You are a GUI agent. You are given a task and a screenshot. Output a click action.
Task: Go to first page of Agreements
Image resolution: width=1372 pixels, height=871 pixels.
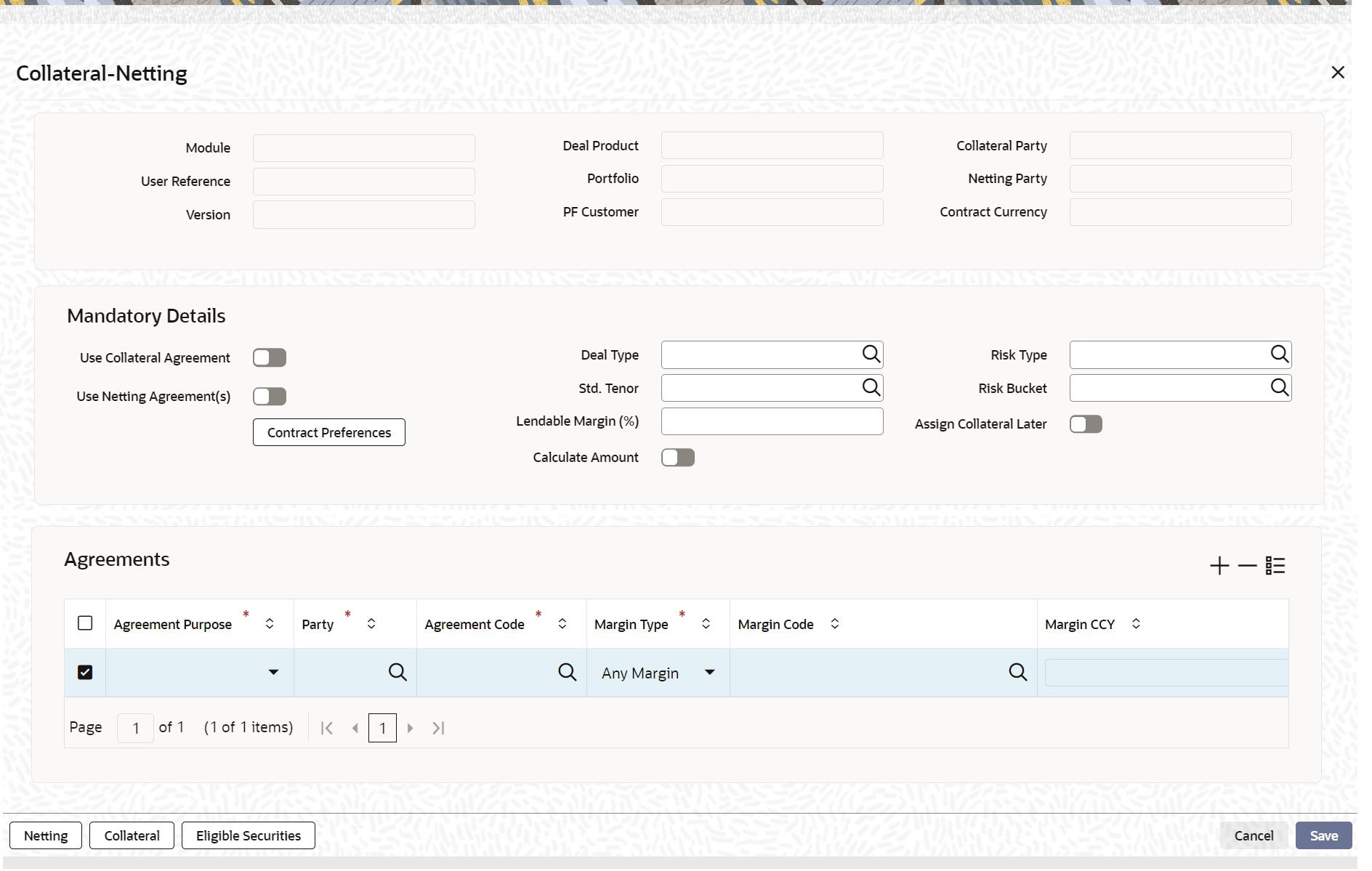tap(327, 728)
